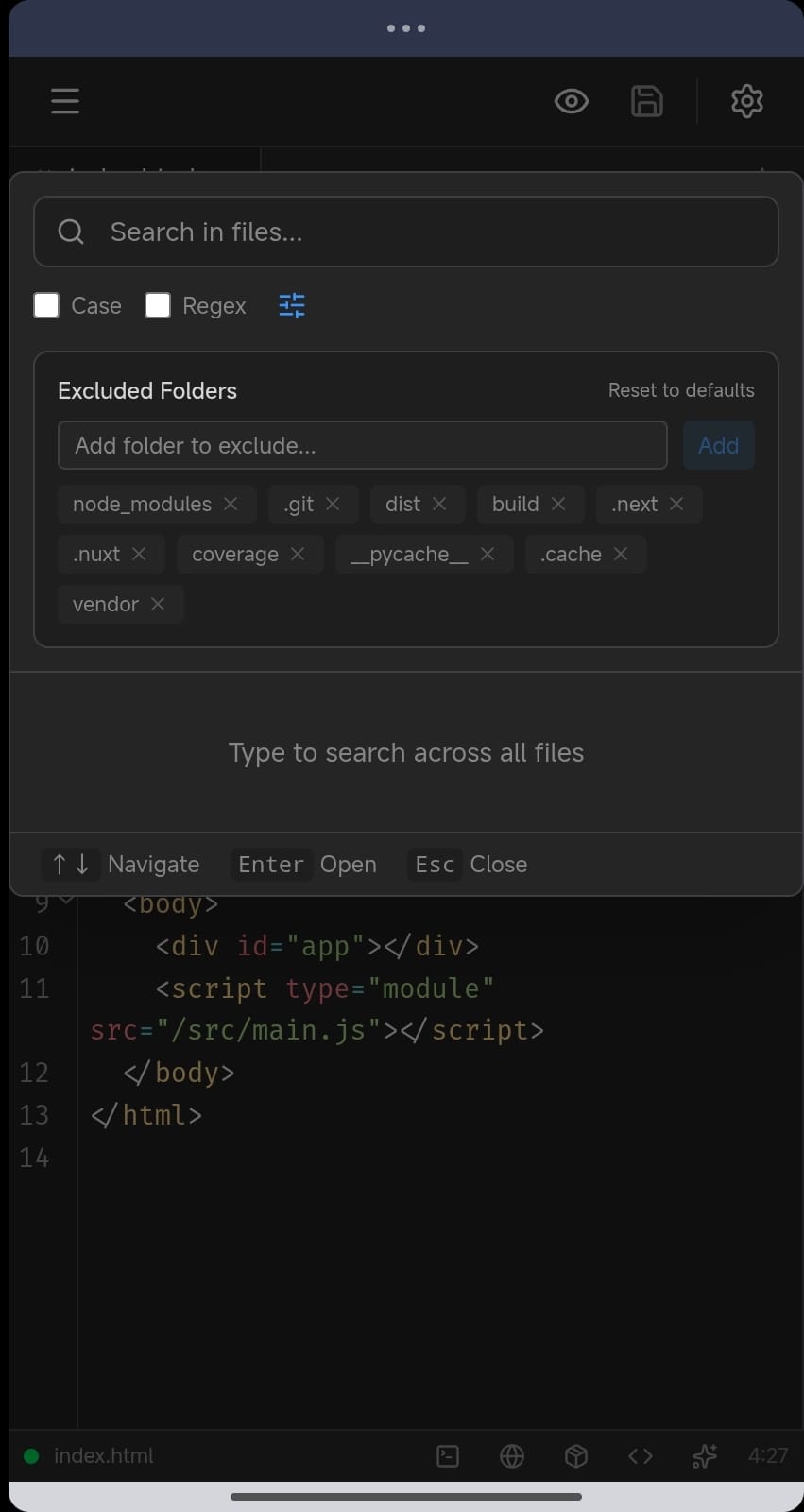Remove coverage from excluded folders
Viewport: 804px width, 1512px height.
(x=298, y=554)
